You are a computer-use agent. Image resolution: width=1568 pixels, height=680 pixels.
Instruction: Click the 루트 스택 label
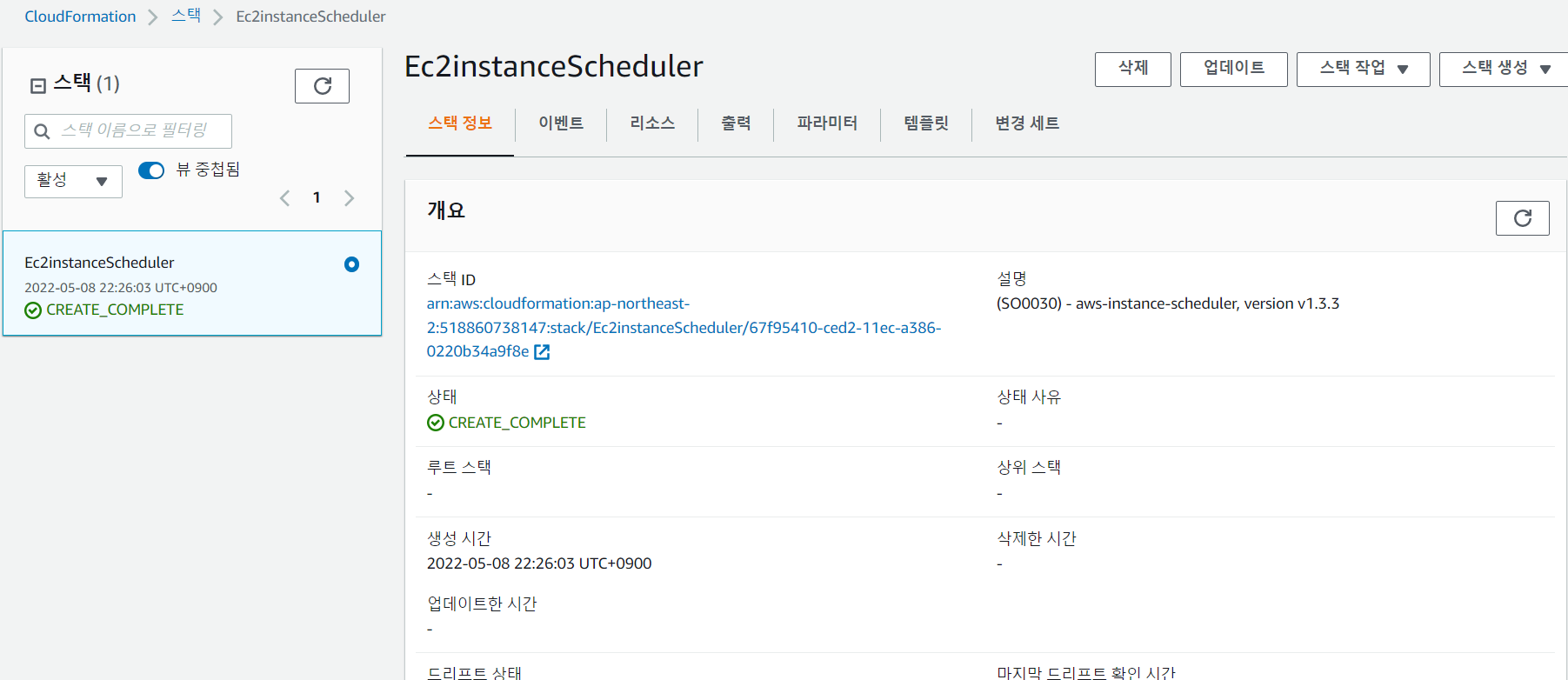(458, 468)
